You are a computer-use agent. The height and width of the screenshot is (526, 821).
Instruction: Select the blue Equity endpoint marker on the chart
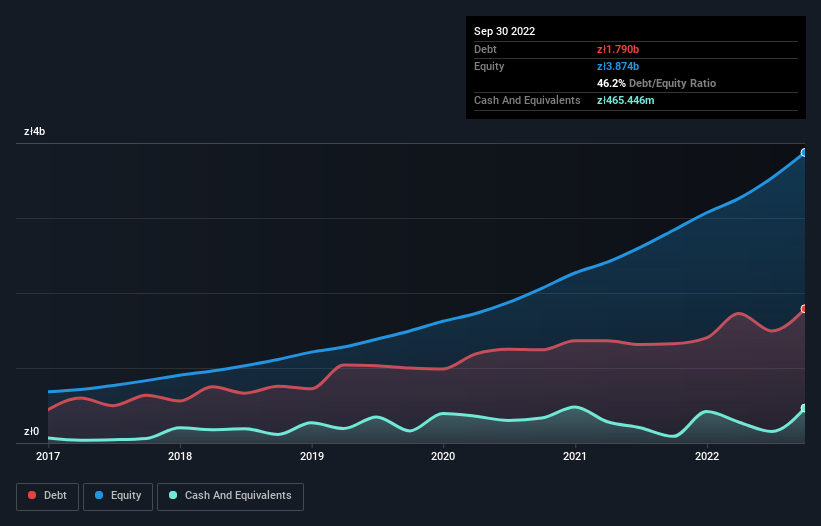804,153
